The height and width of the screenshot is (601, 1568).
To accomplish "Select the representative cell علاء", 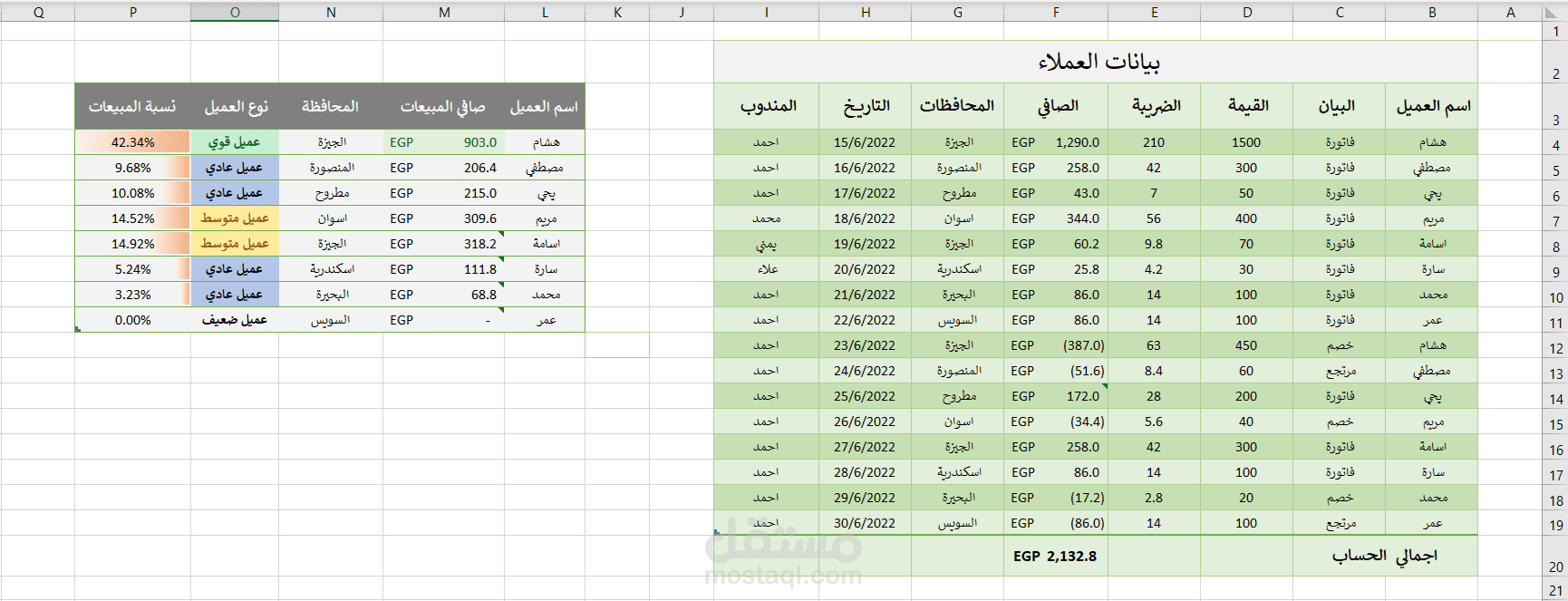I will (x=767, y=269).
